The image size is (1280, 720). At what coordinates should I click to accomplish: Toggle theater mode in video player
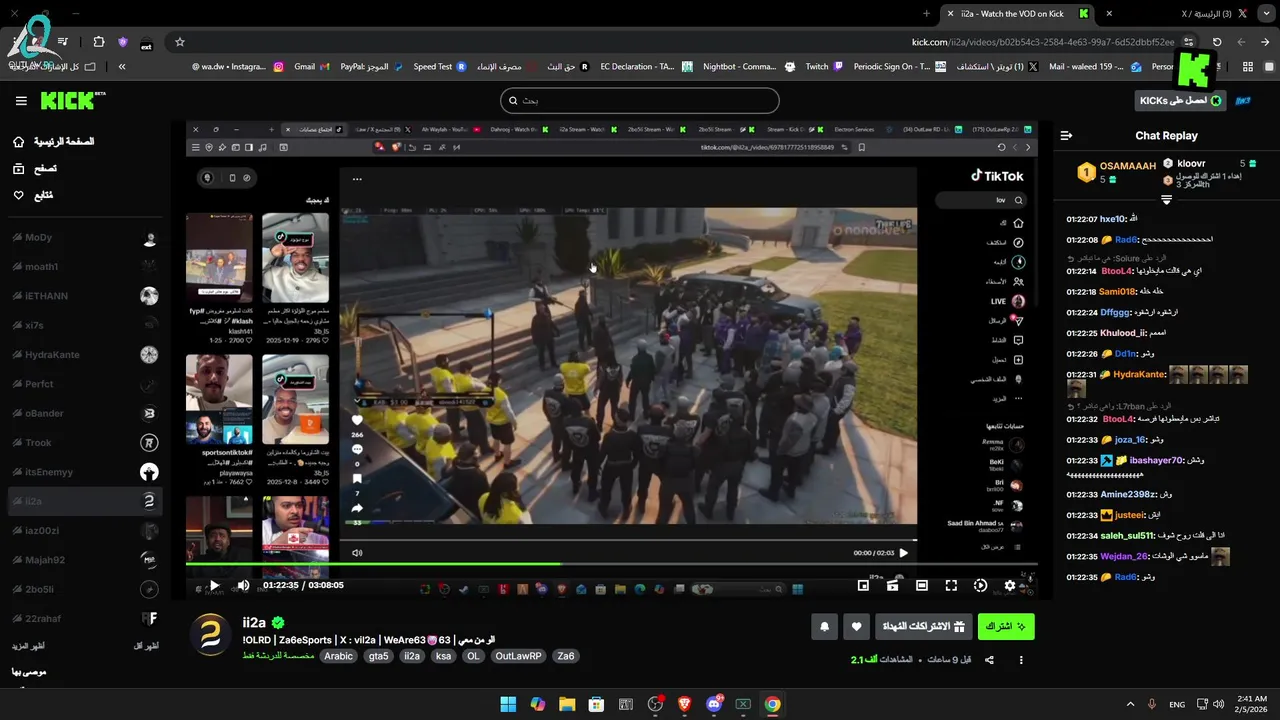click(x=922, y=585)
